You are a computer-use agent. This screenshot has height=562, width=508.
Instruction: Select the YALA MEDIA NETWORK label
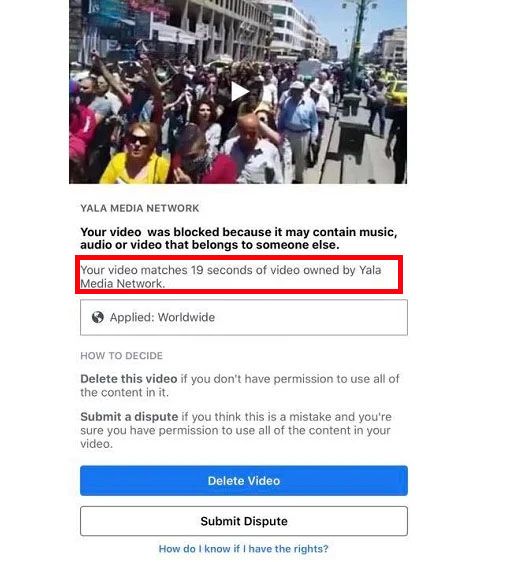coord(139,208)
